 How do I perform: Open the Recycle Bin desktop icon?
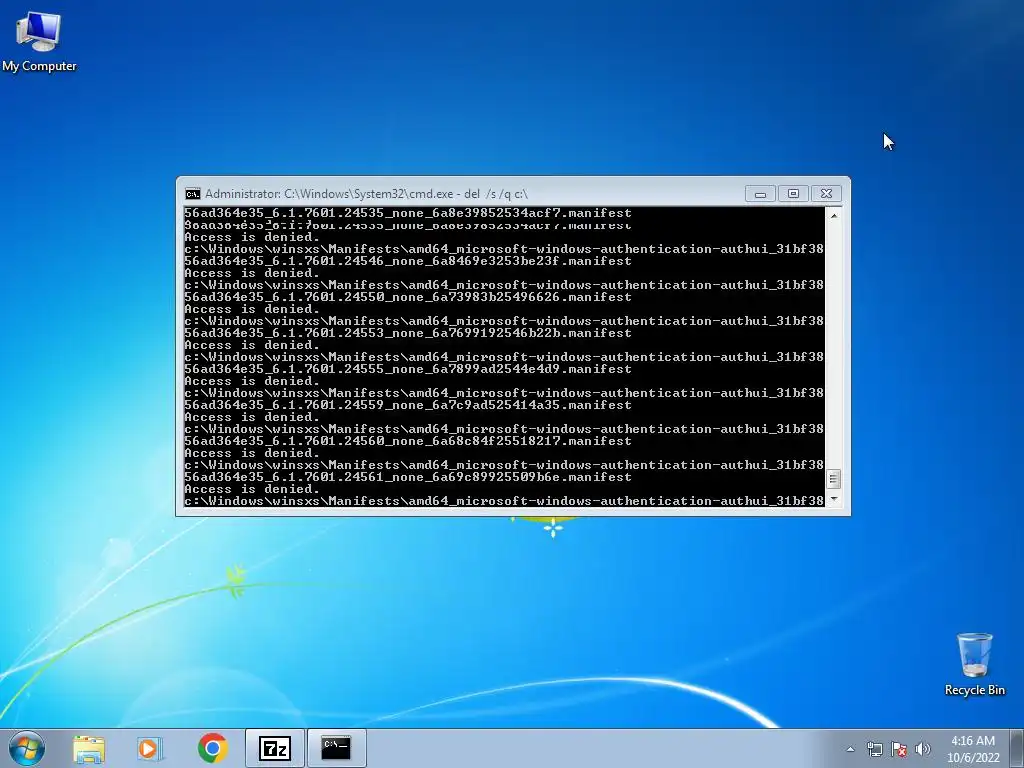point(974,665)
